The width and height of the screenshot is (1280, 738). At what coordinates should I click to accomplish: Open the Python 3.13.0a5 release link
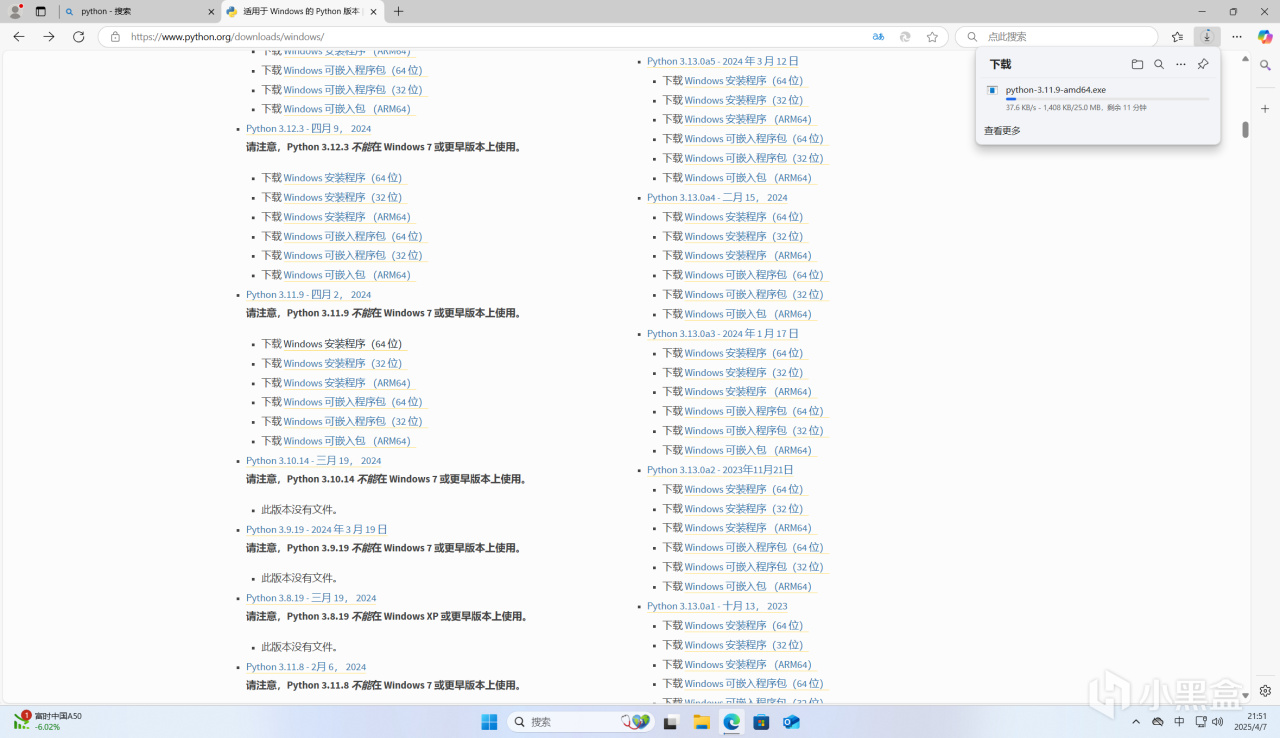click(x=723, y=61)
